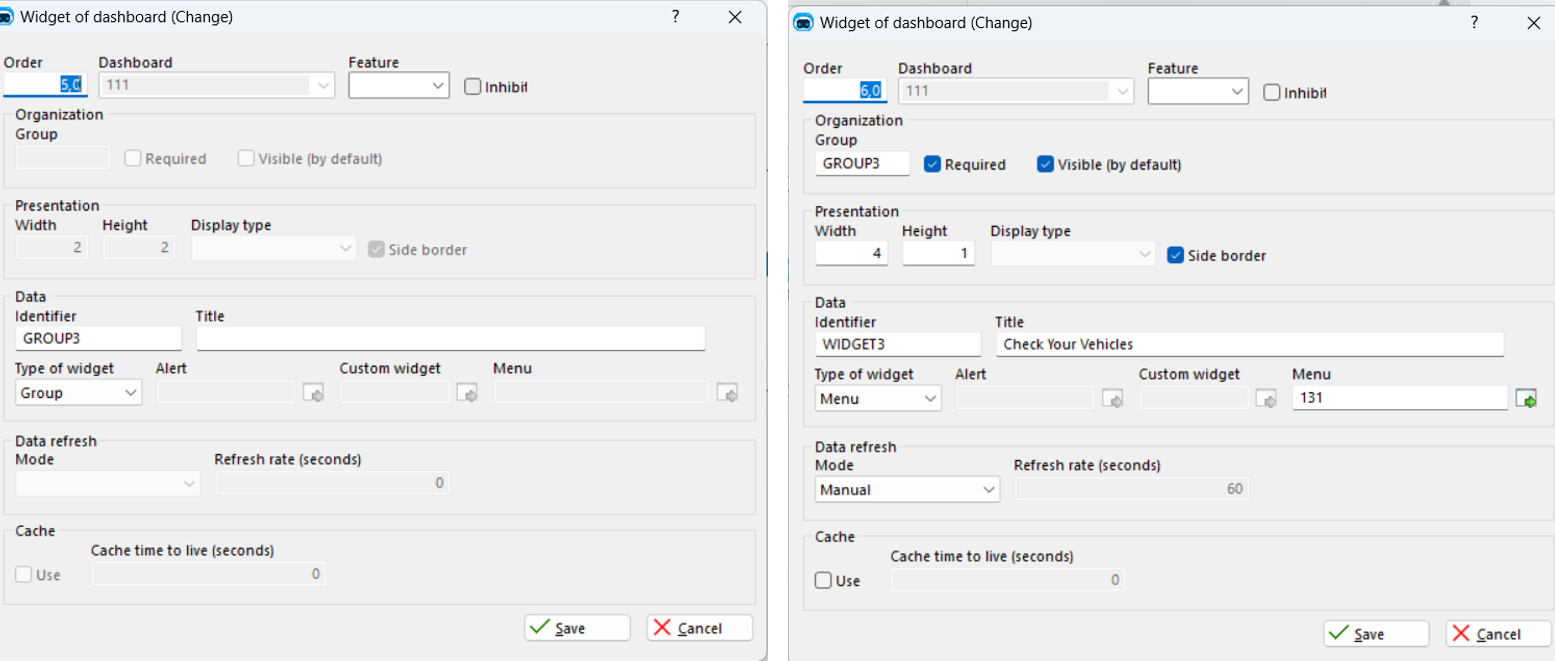Click Order field with value 5,0
The image size is (1555, 661).
(46, 86)
